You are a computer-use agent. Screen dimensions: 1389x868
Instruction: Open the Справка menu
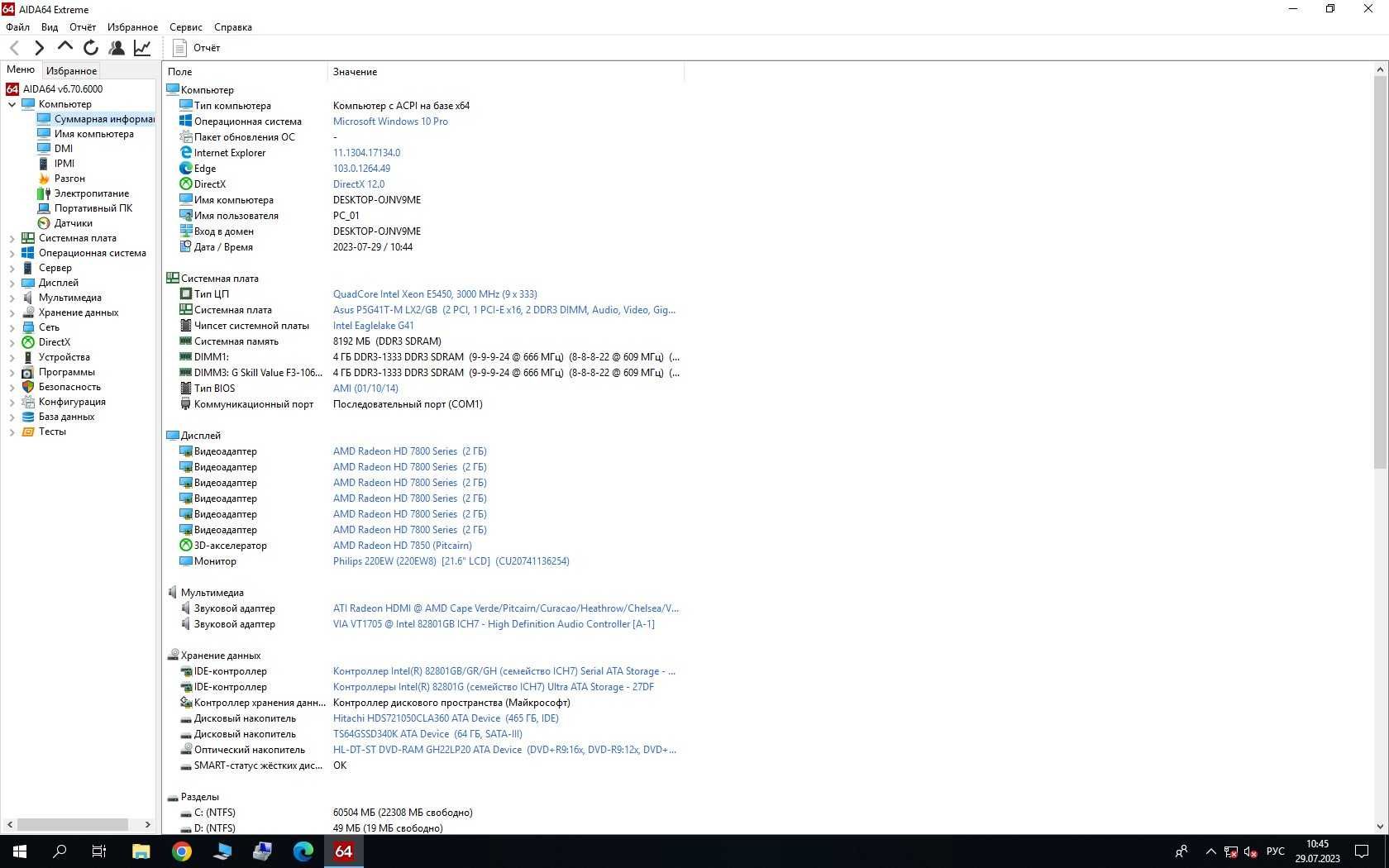pos(233,27)
